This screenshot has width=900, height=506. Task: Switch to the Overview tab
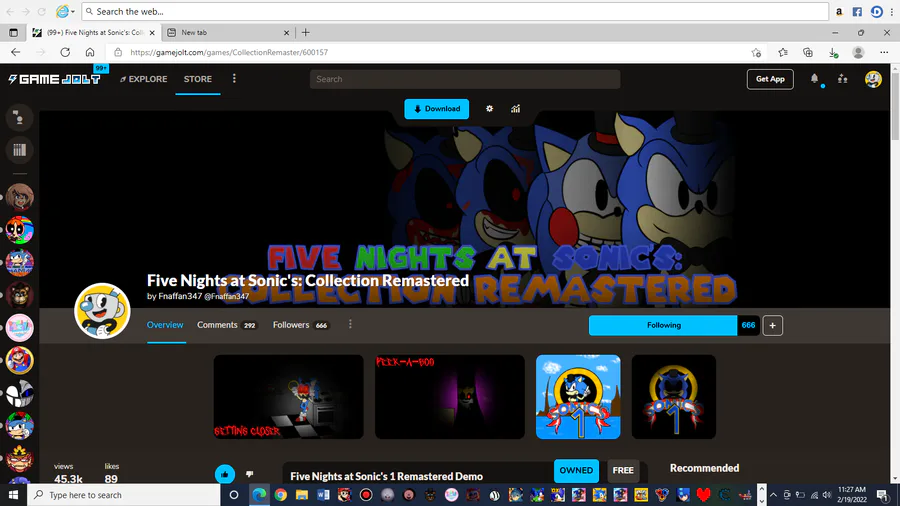(165, 325)
